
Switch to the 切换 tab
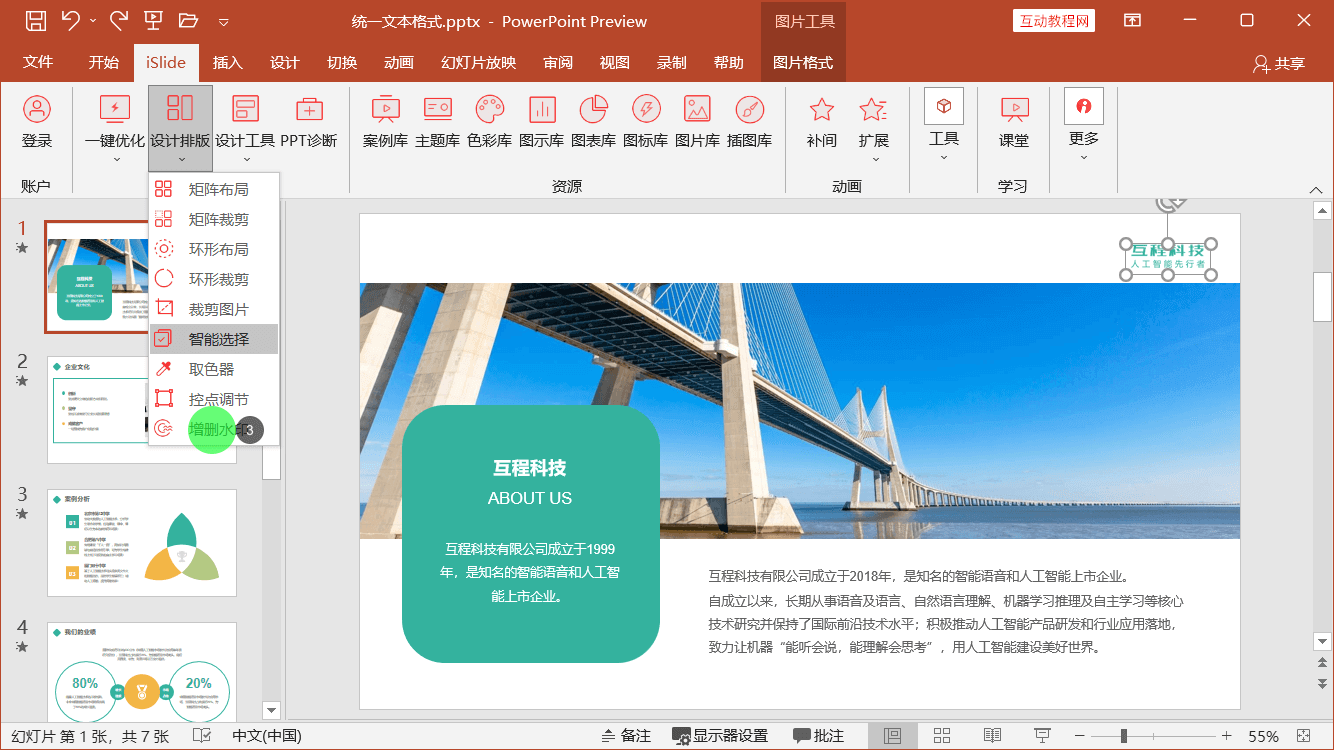pos(342,62)
